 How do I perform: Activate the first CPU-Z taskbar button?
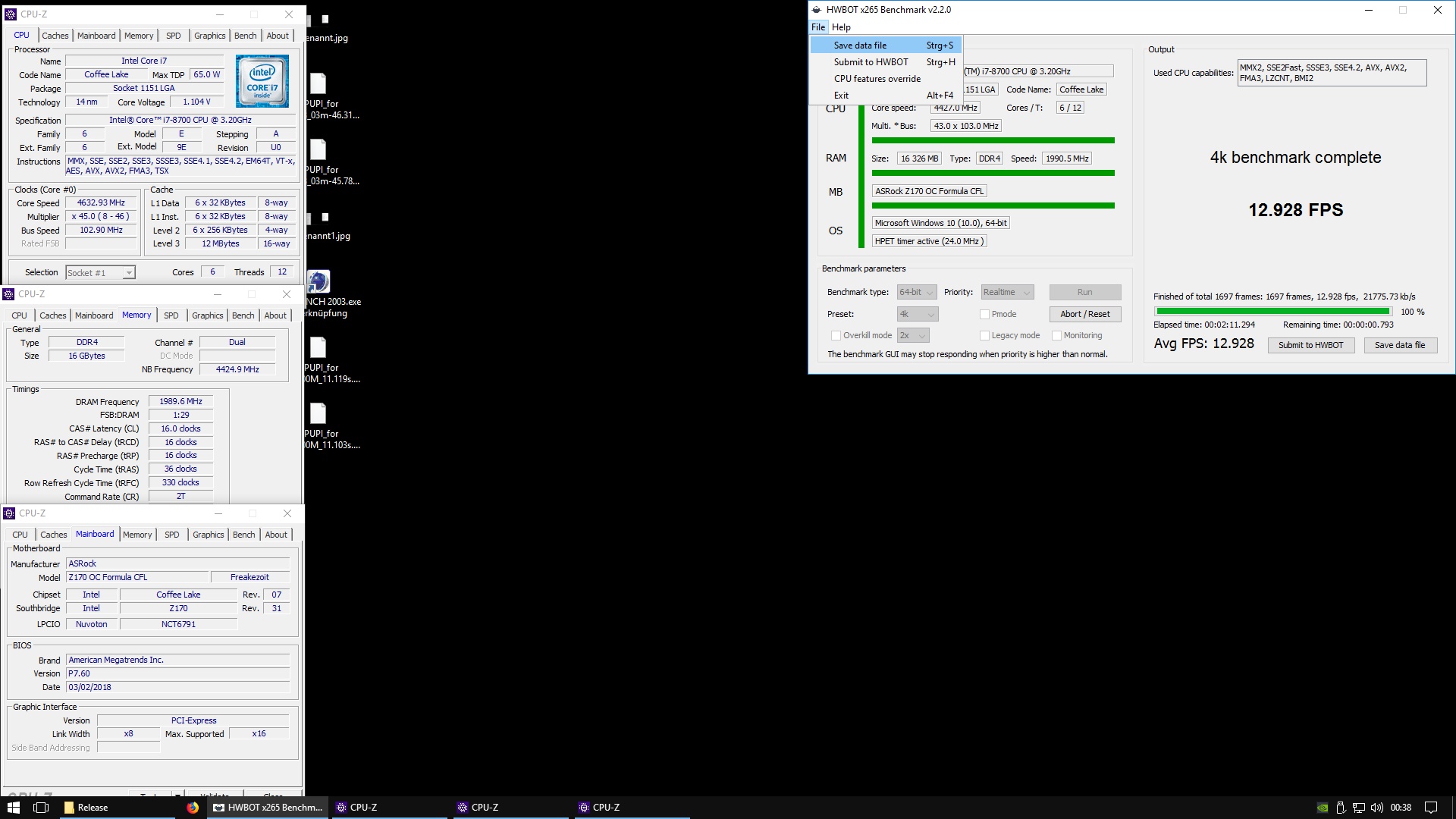pos(390,807)
